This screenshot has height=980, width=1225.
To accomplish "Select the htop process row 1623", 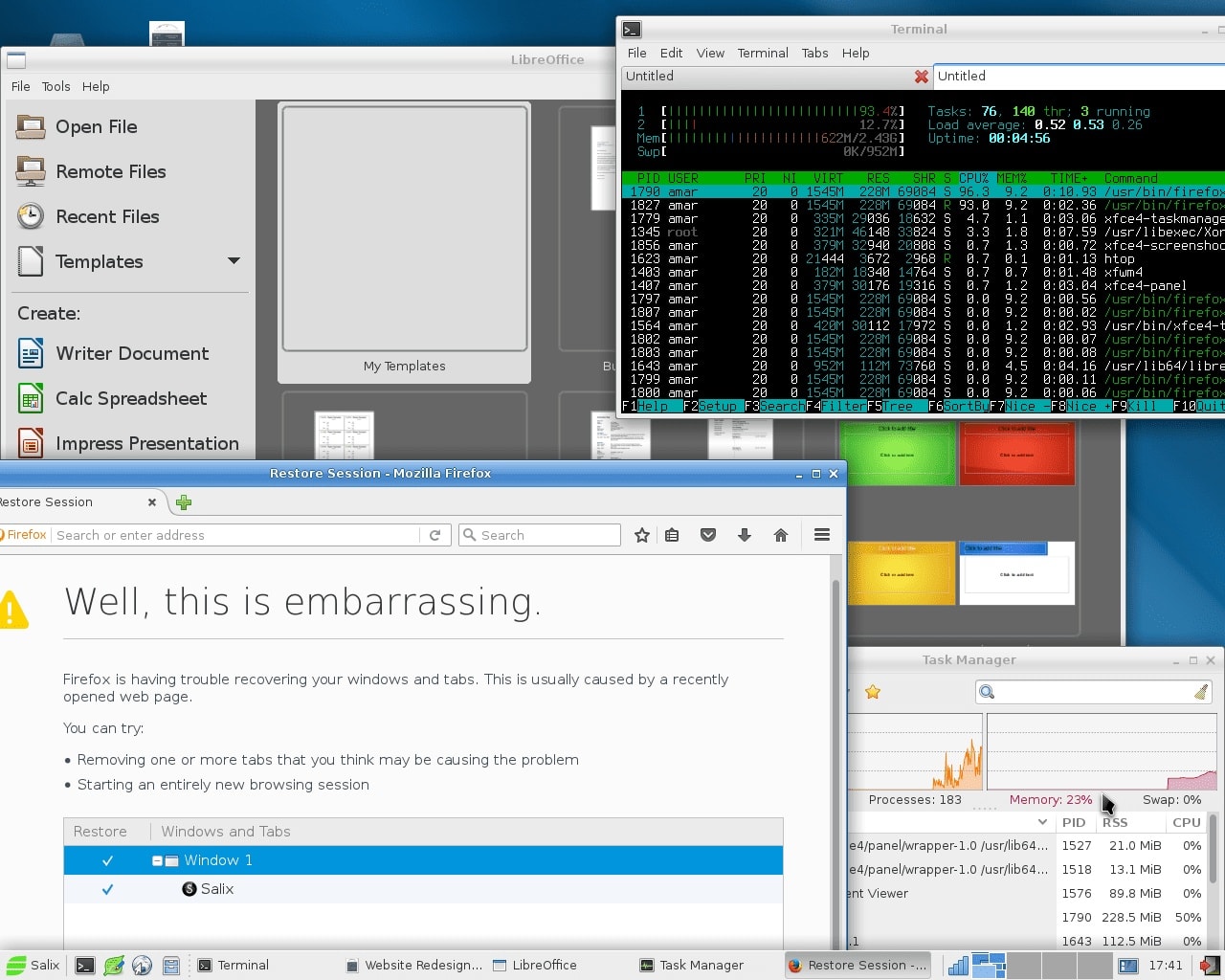I will pyautogui.click(x=923, y=259).
